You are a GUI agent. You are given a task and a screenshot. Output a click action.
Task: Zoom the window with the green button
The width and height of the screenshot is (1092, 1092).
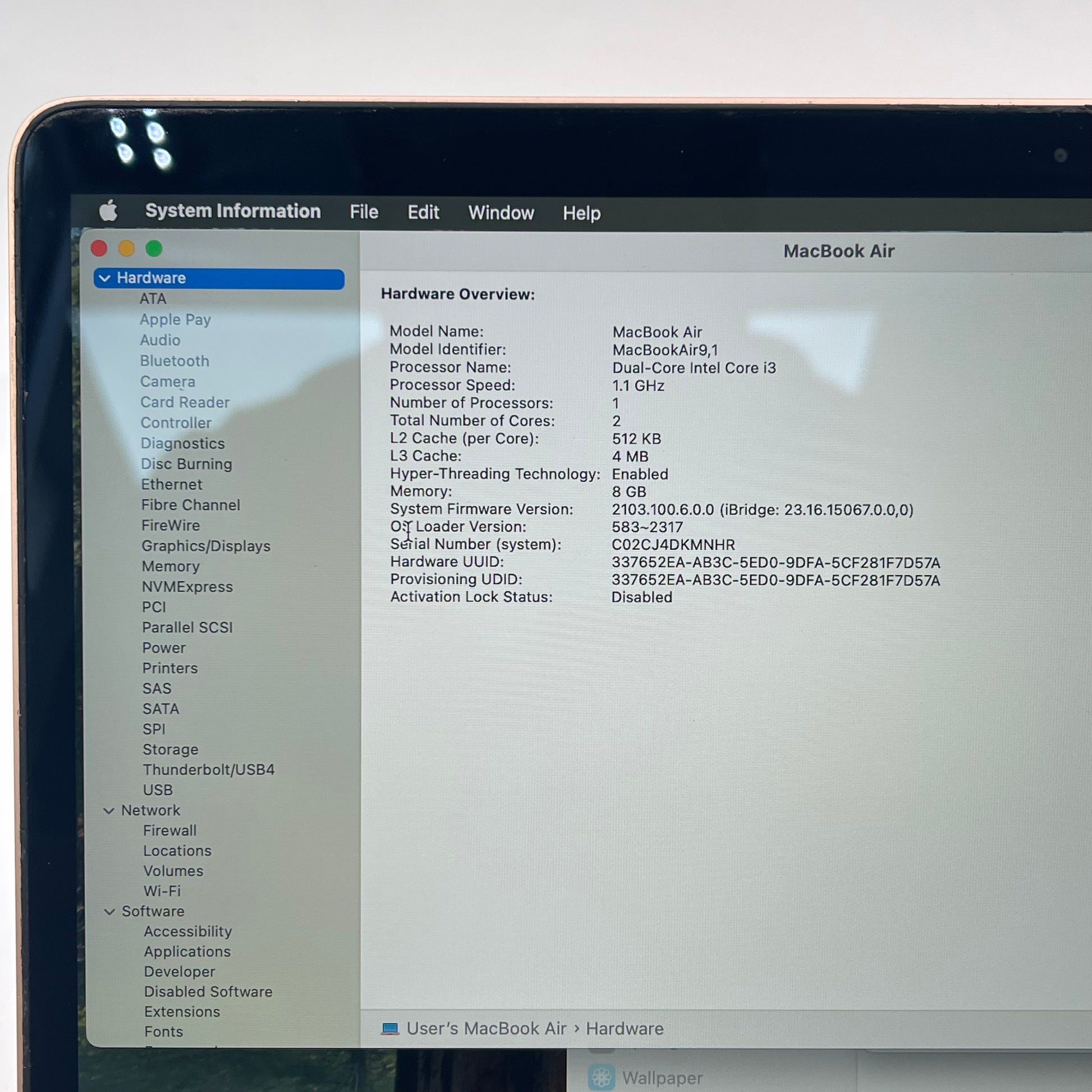click(x=154, y=248)
